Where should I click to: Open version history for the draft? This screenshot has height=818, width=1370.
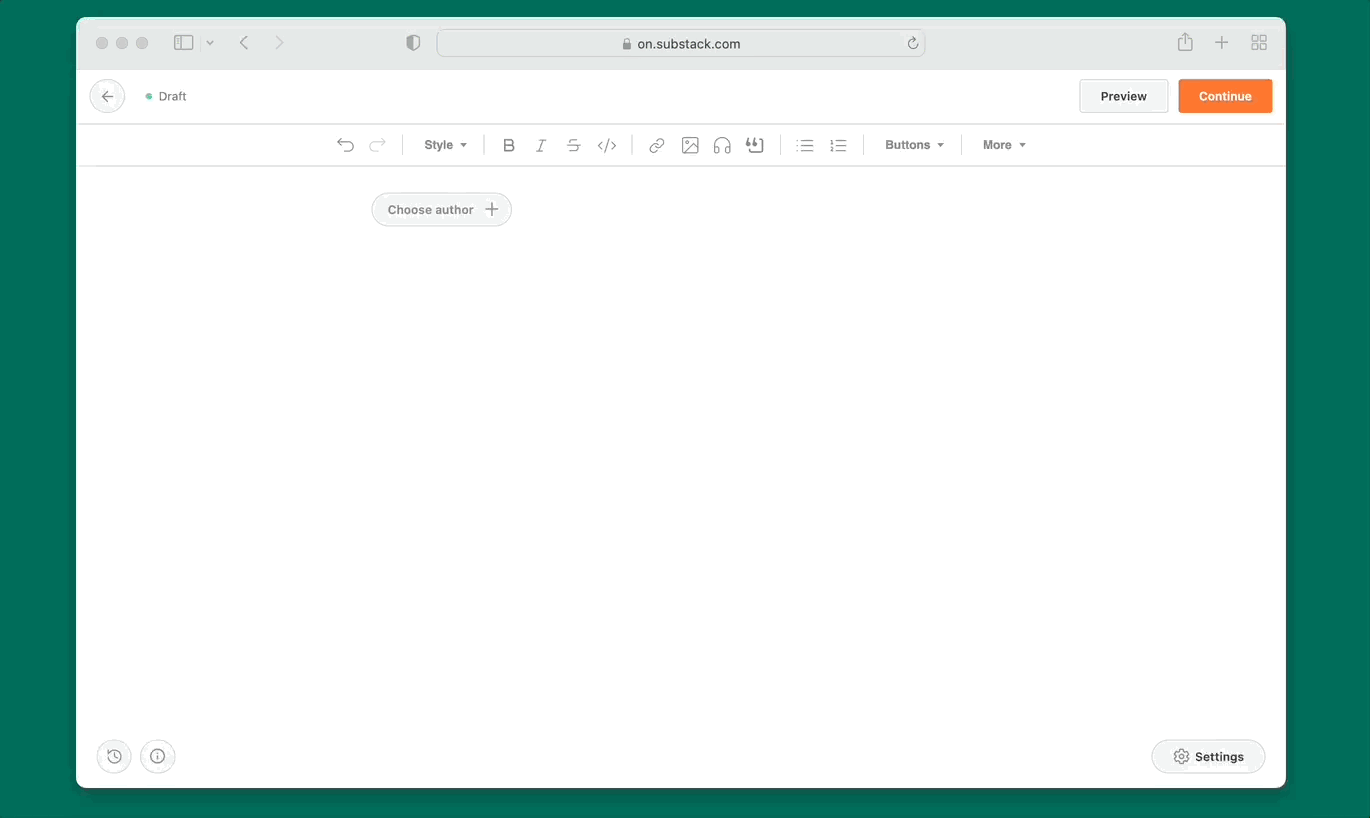coord(113,756)
